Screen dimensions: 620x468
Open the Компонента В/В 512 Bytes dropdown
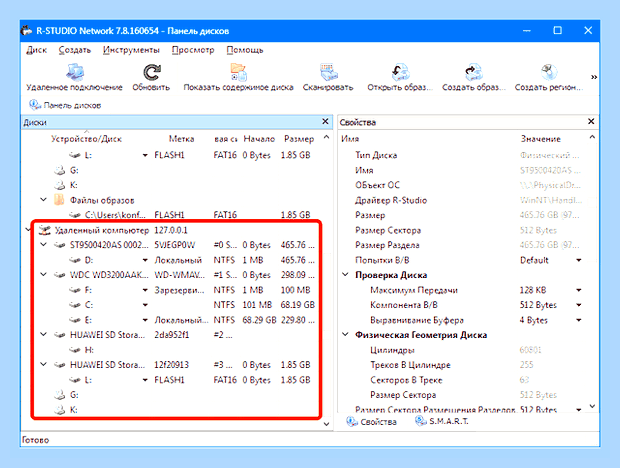tap(579, 305)
